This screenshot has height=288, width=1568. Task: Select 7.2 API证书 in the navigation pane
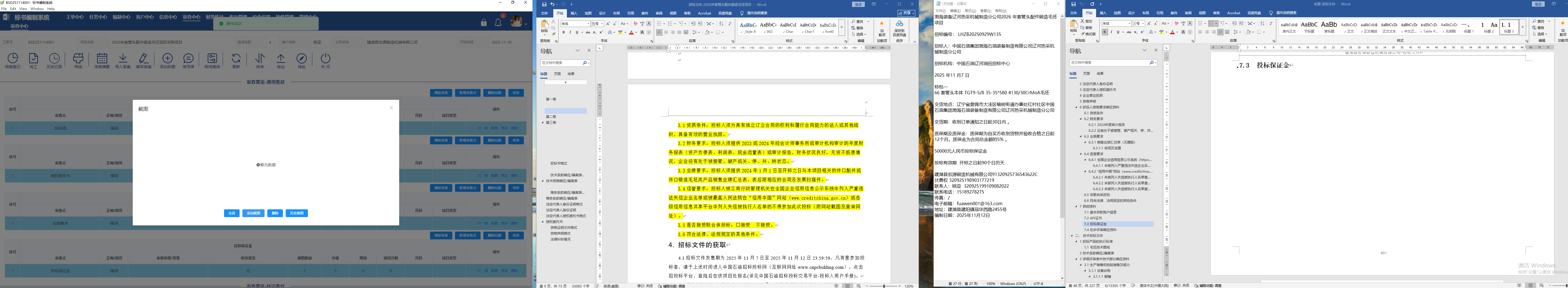pyautogui.click(x=1093, y=218)
